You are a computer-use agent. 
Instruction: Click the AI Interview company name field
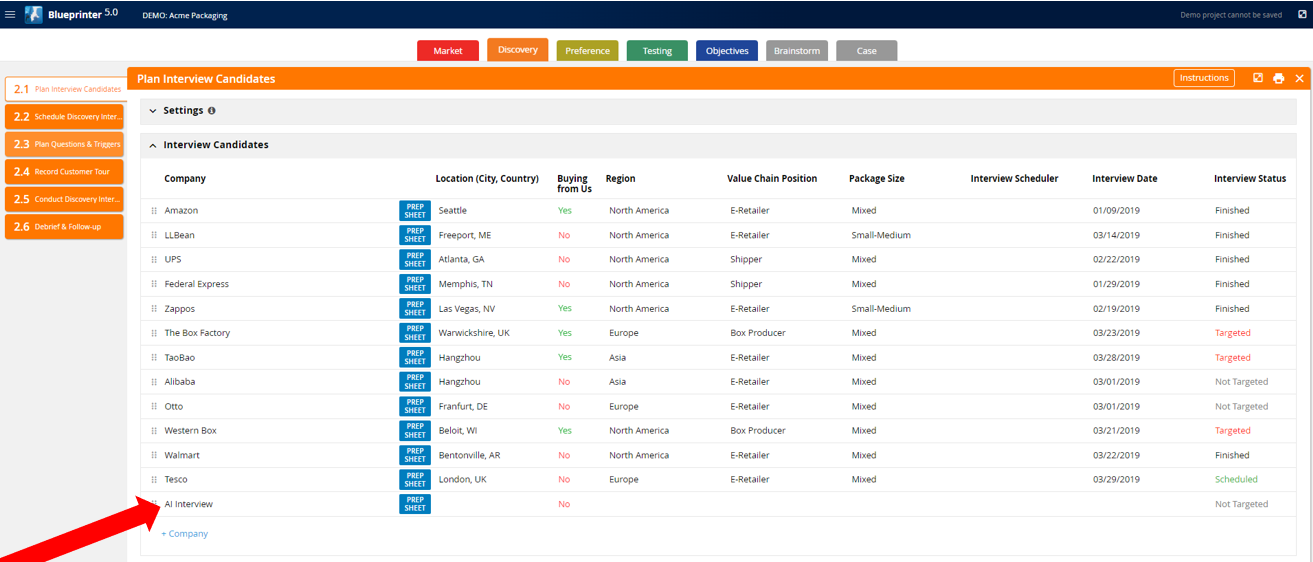click(x=188, y=504)
